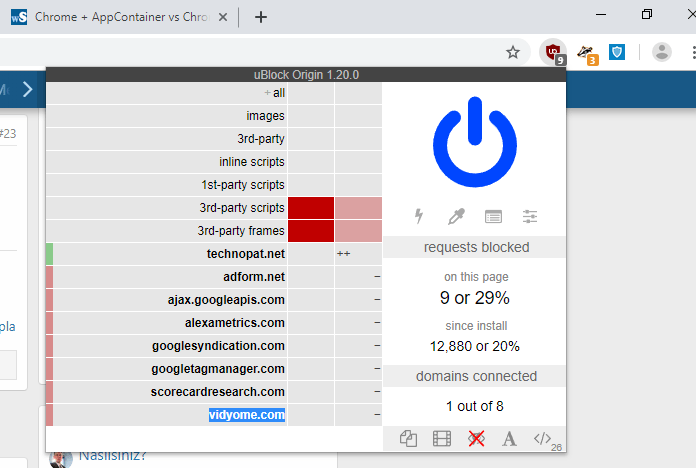Click the scorecardresearch.com domain row
Screen dimensions: 696x468
[x=167, y=392]
